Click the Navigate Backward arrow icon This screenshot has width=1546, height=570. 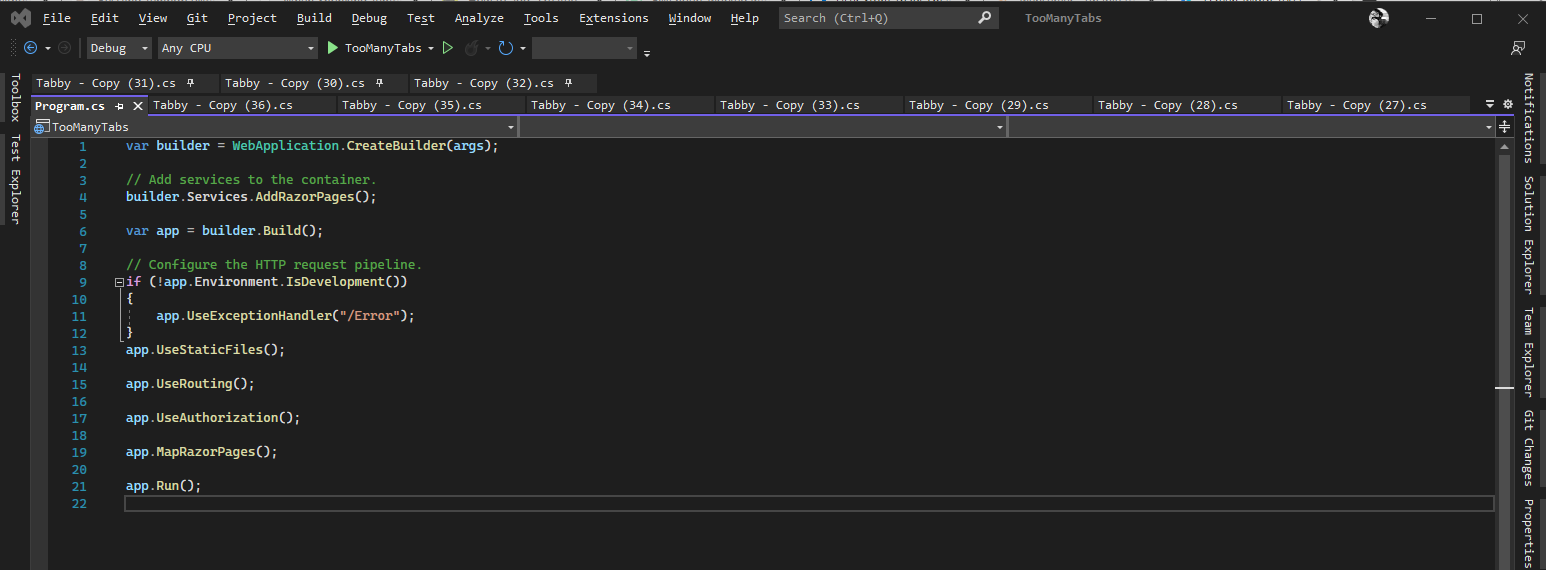click(x=30, y=48)
